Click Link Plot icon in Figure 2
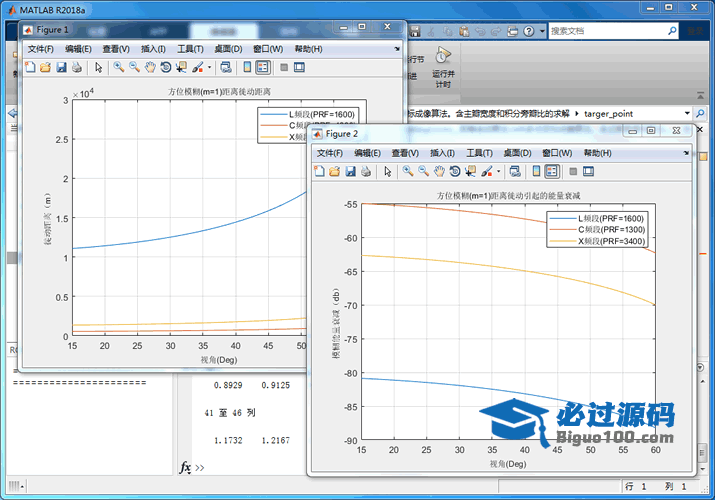 pyautogui.click(x=515, y=171)
